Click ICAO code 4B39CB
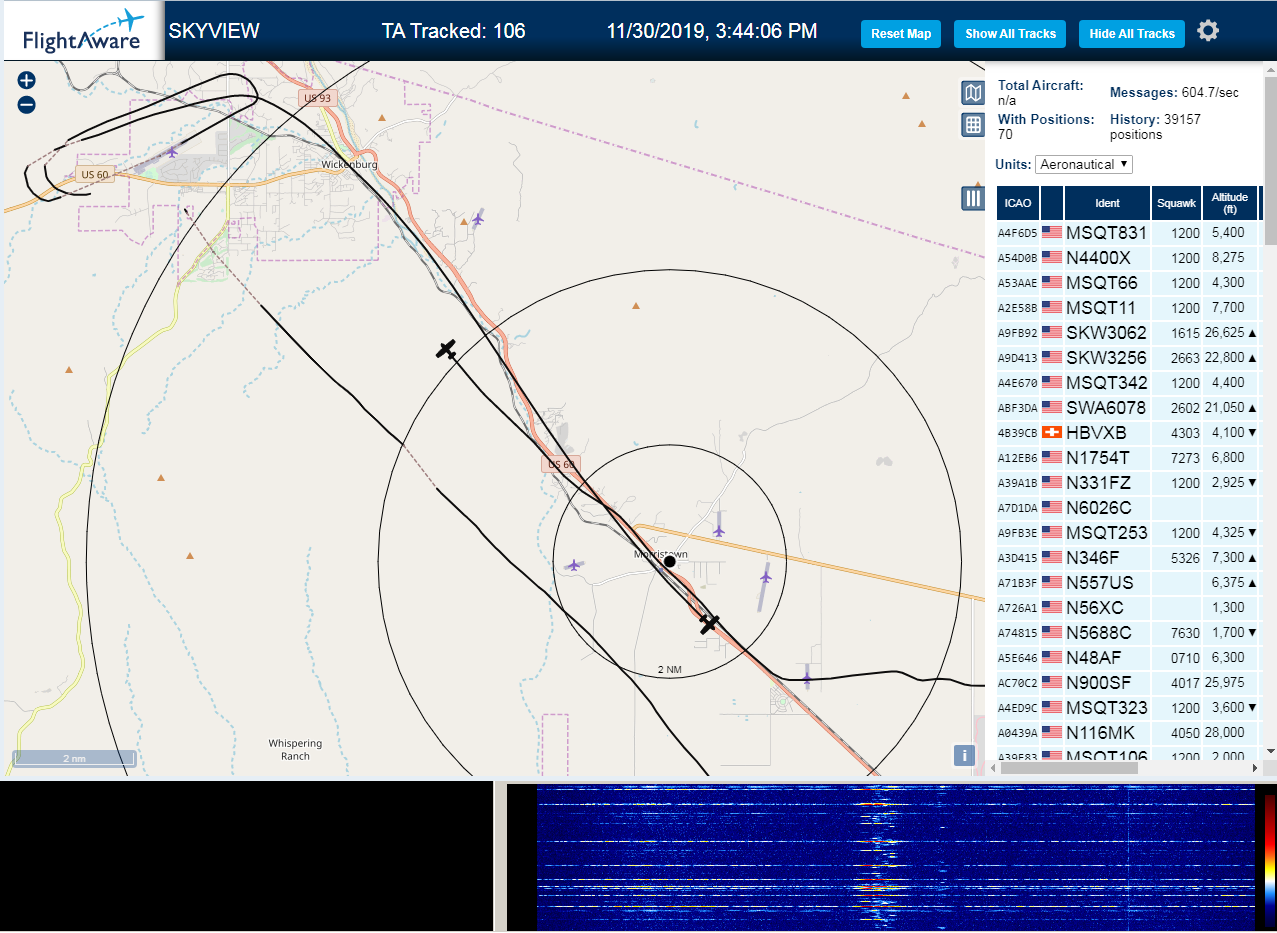1277x933 pixels. pos(1017,433)
